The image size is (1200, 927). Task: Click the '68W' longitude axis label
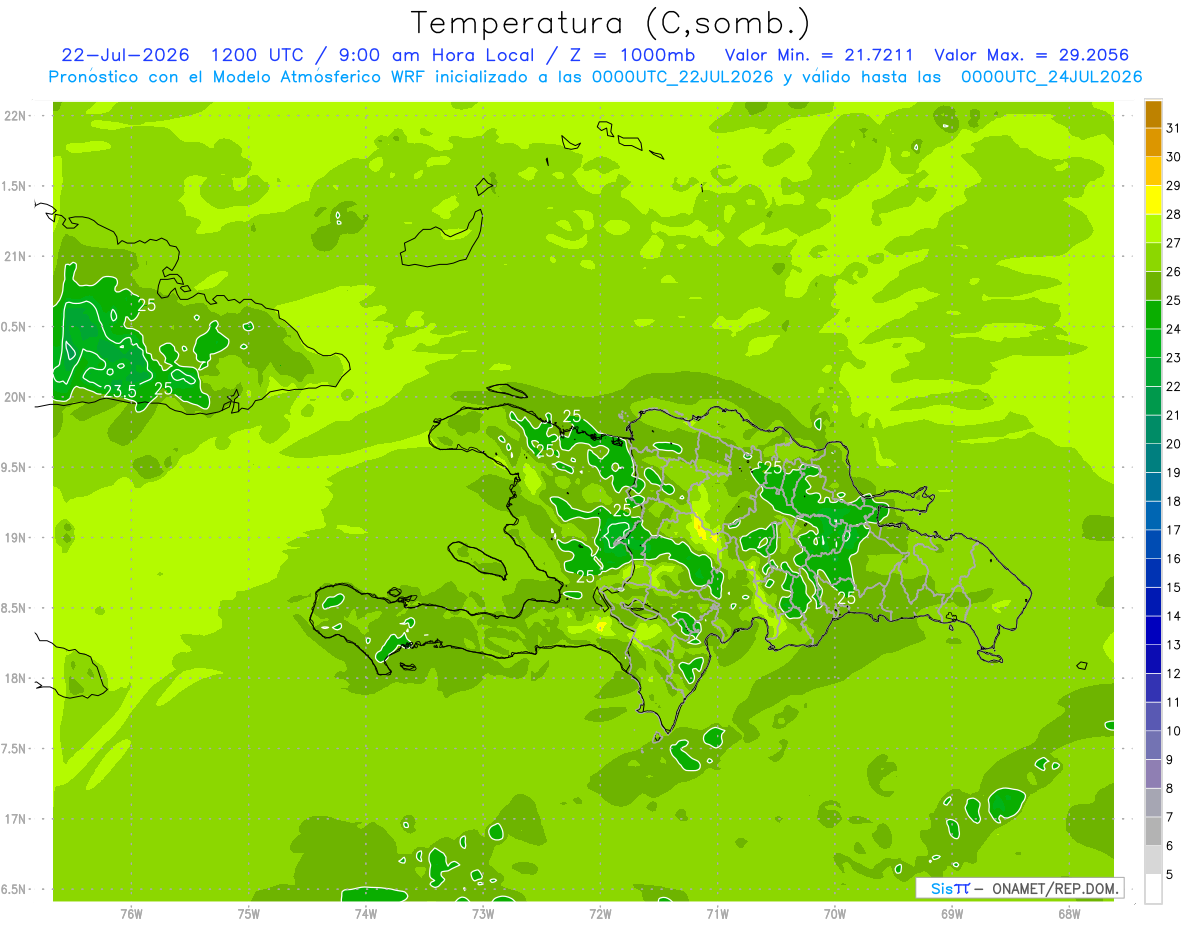[x=1069, y=913]
